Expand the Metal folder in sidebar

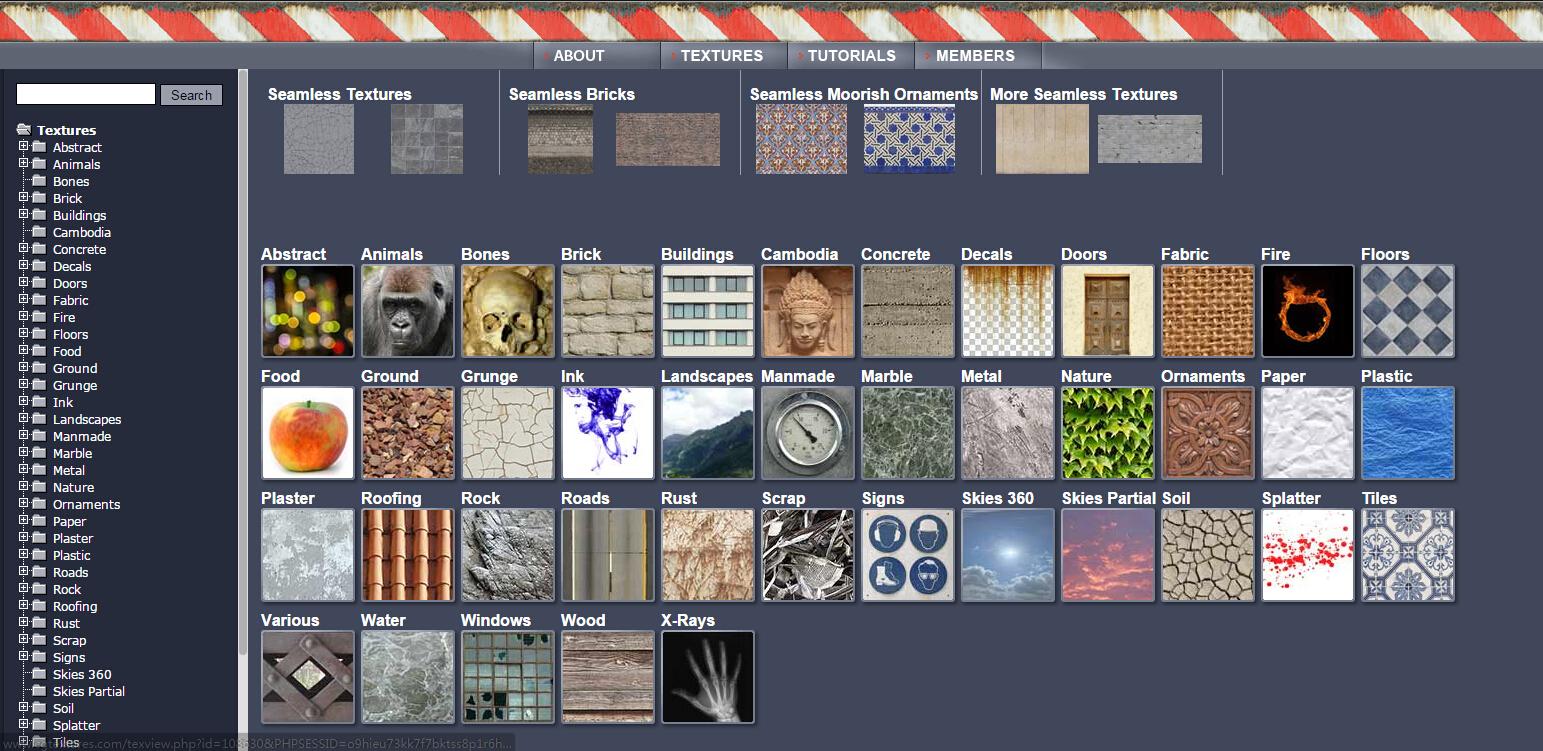point(24,470)
